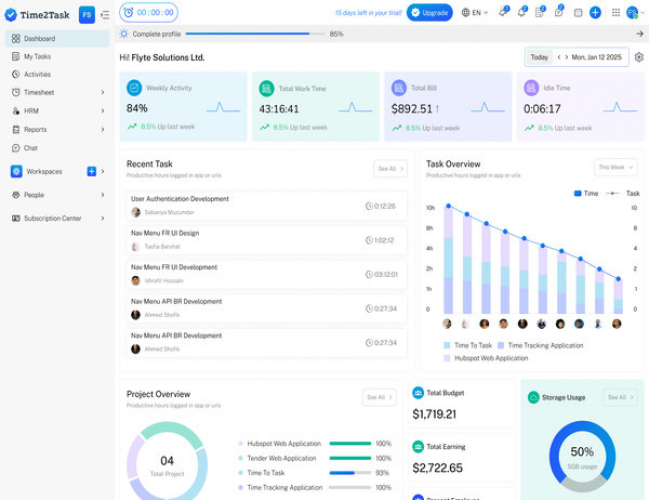Open the This Week dropdown in Task Overview

(x=615, y=167)
